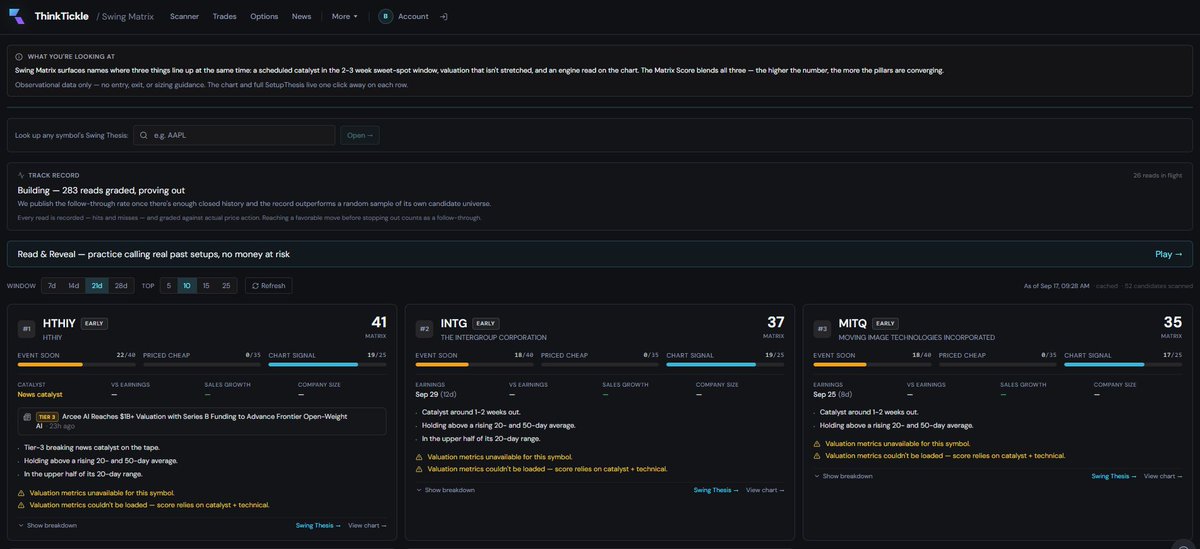Click the 'News catalyst' label on HTHIY

tap(40, 394)
